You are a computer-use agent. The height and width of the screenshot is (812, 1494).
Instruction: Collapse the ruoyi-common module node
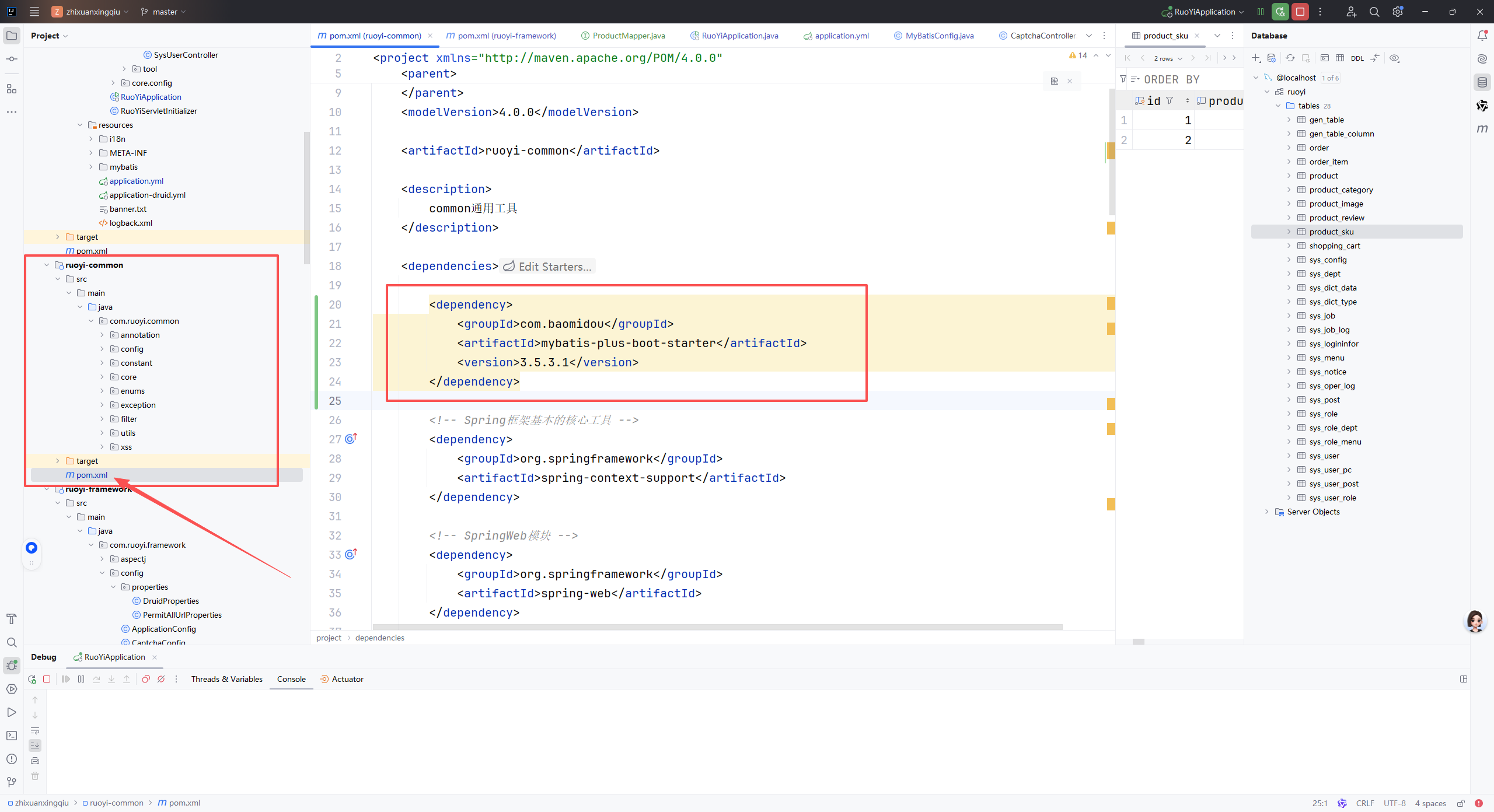pos(47,265)
